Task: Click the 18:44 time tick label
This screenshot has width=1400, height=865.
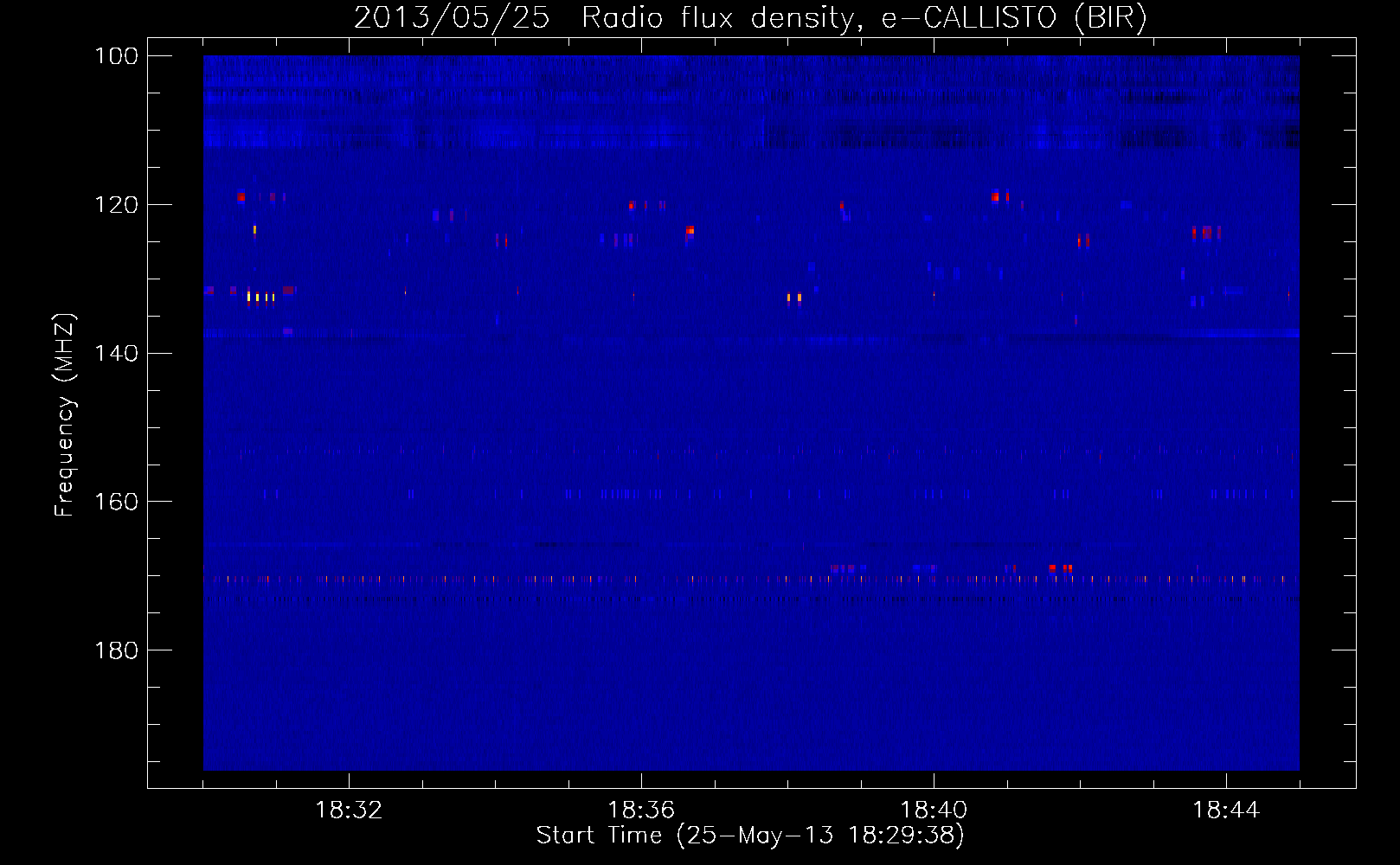Action: 1226,810
